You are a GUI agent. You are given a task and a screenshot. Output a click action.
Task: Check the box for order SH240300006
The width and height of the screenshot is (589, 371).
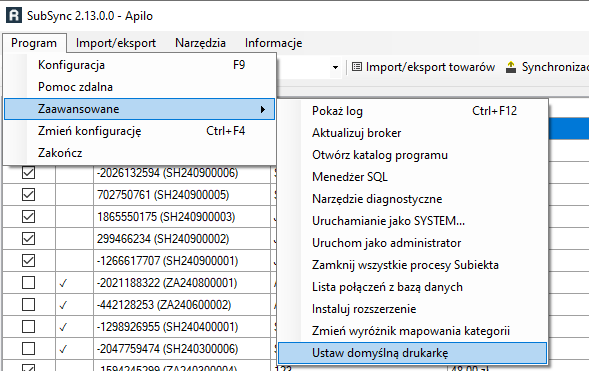click(29, 349)
